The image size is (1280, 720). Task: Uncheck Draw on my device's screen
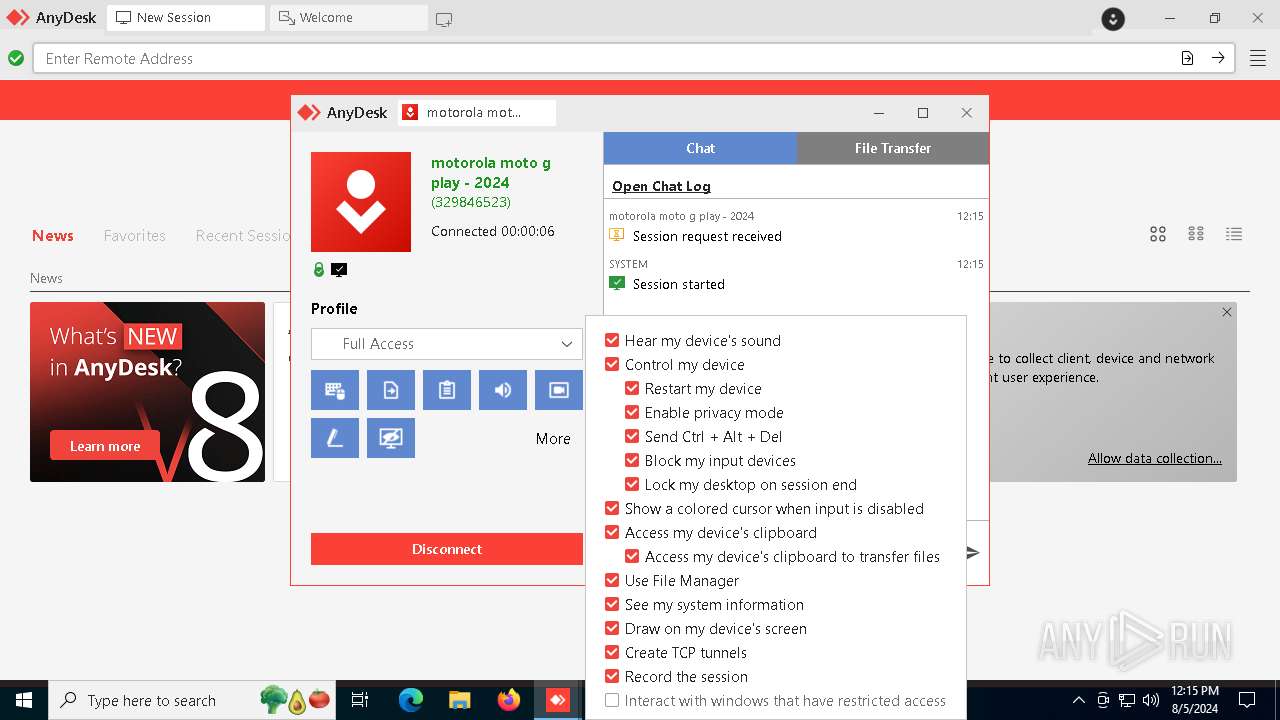coord(612,628)
